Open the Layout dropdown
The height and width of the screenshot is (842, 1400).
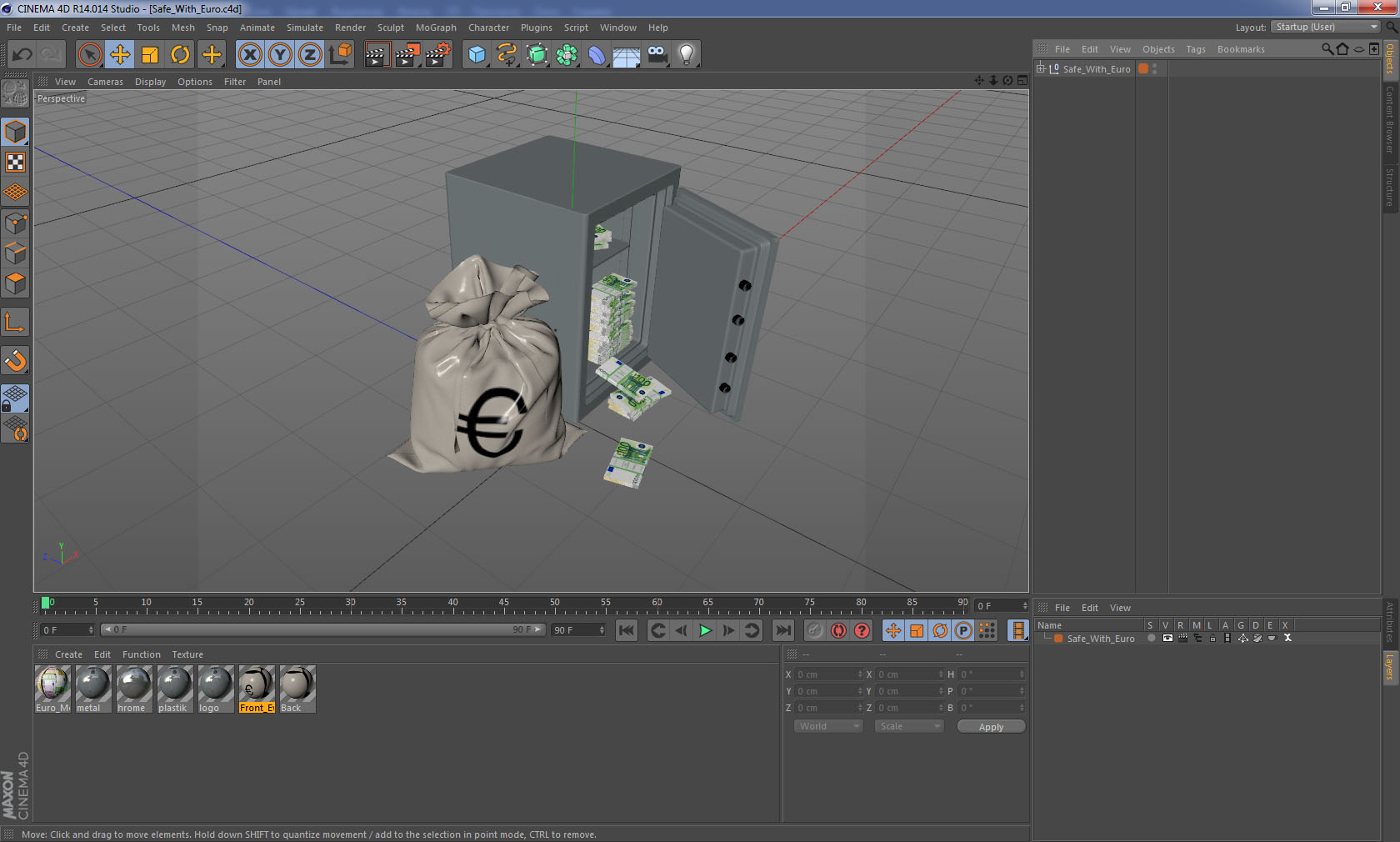1326,27
